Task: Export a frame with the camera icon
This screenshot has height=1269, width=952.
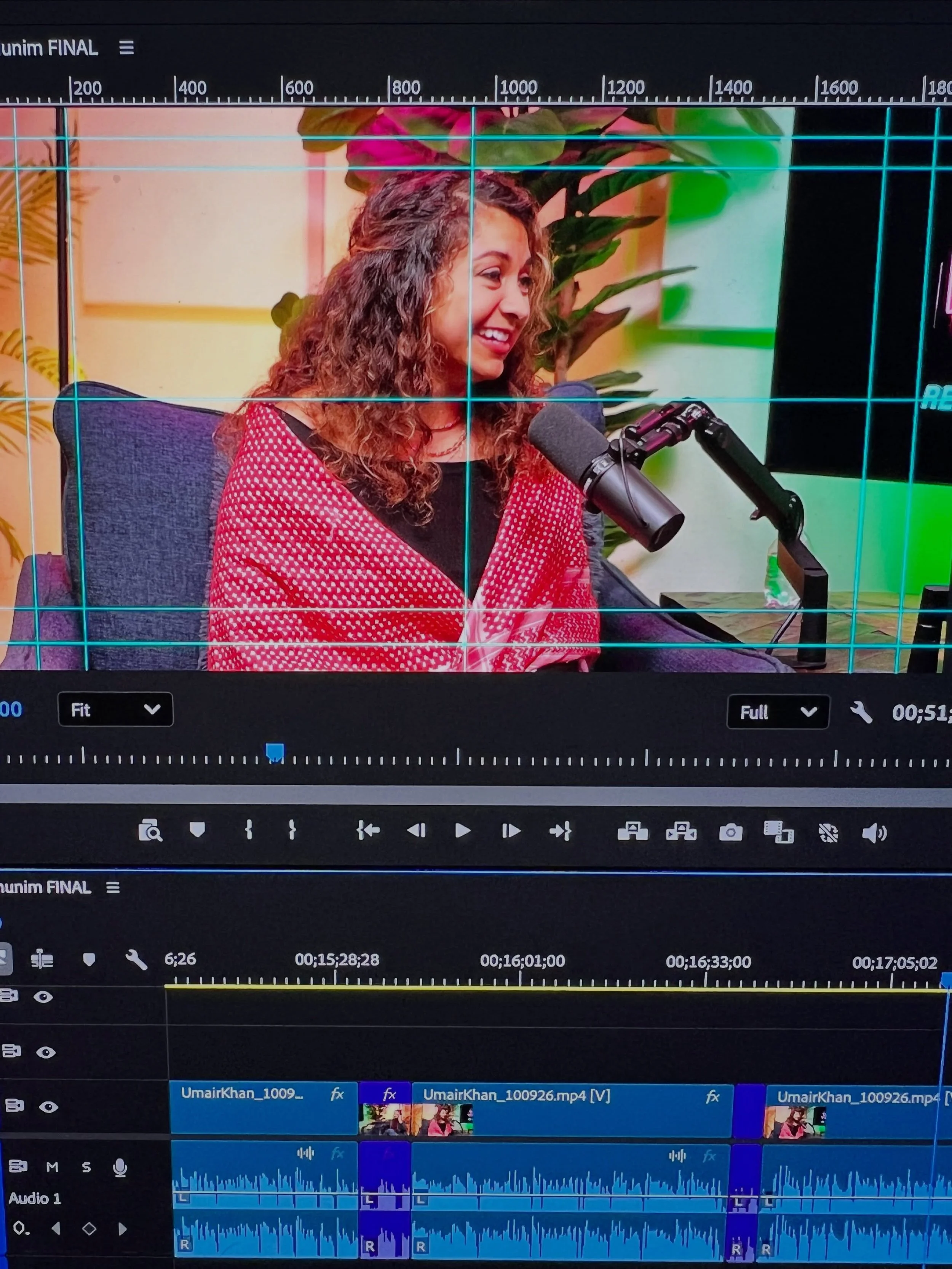Action: pos(730,832)
